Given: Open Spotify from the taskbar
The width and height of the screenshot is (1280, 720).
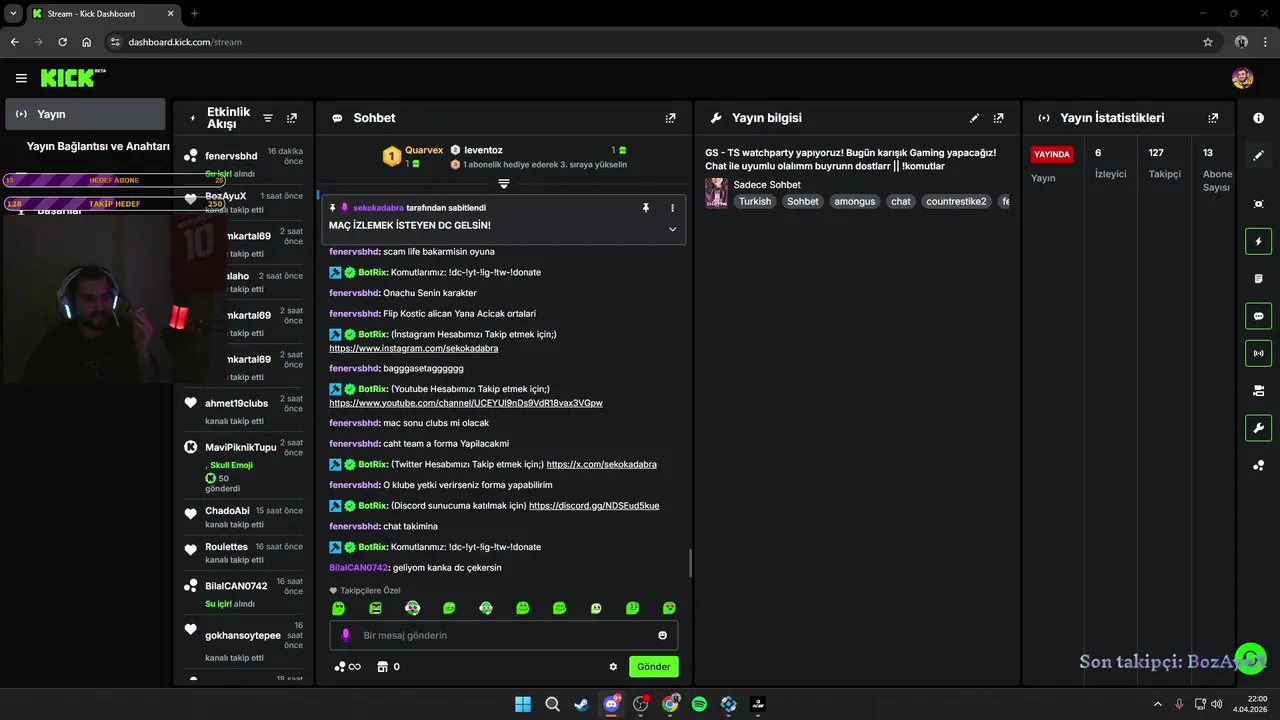Looking at the screenshot, I should pos(699,704).
